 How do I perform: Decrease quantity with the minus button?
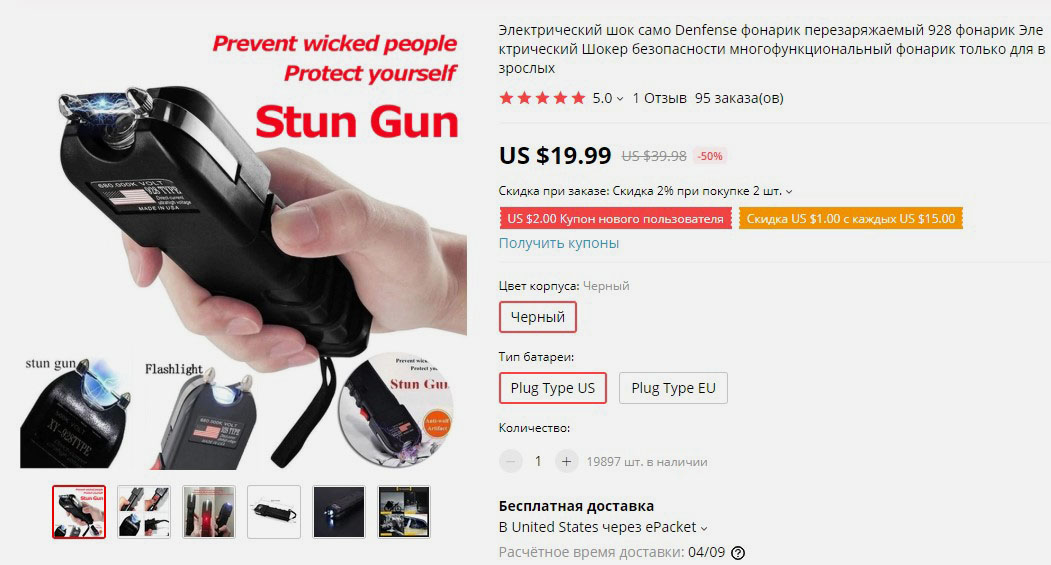click(x=511, y=461)
